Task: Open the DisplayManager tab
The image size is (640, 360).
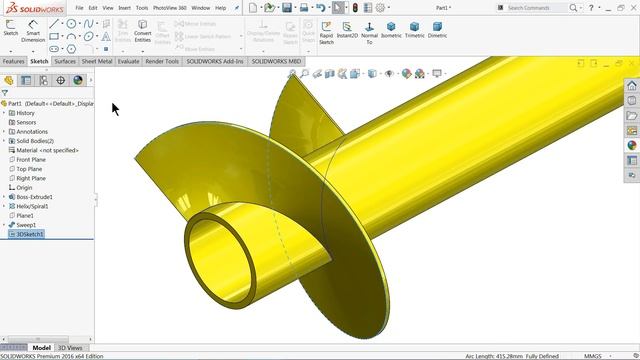Action: [x=78, y=80]
